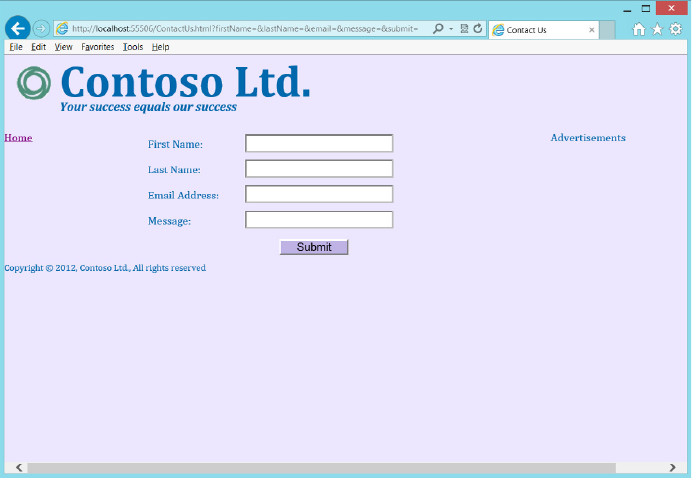The width and height of the screenshot is (692, 478).
Task: Click the Advertisements heading
Action: 588,138
